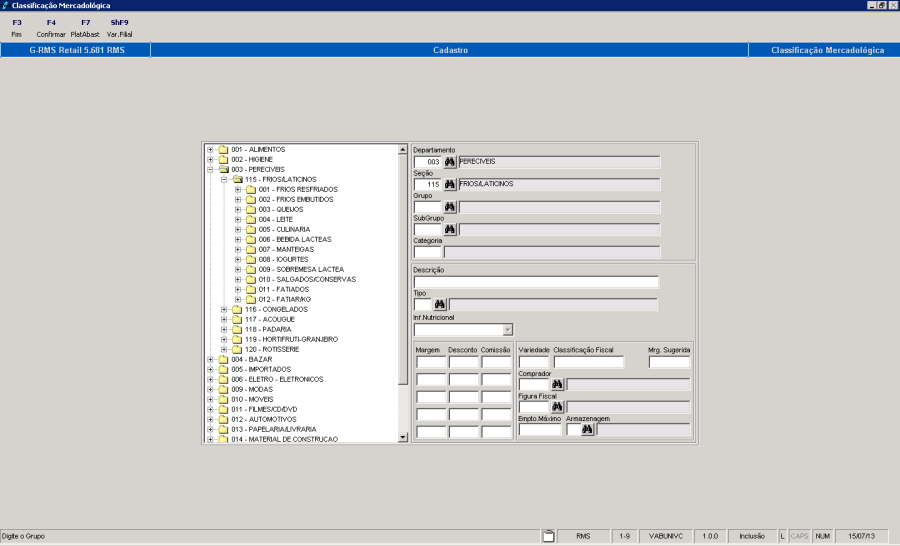Select 014 - MATERIAL DE CONSTRUCAO tree row

pyautogui.click(x=284, y=439)
